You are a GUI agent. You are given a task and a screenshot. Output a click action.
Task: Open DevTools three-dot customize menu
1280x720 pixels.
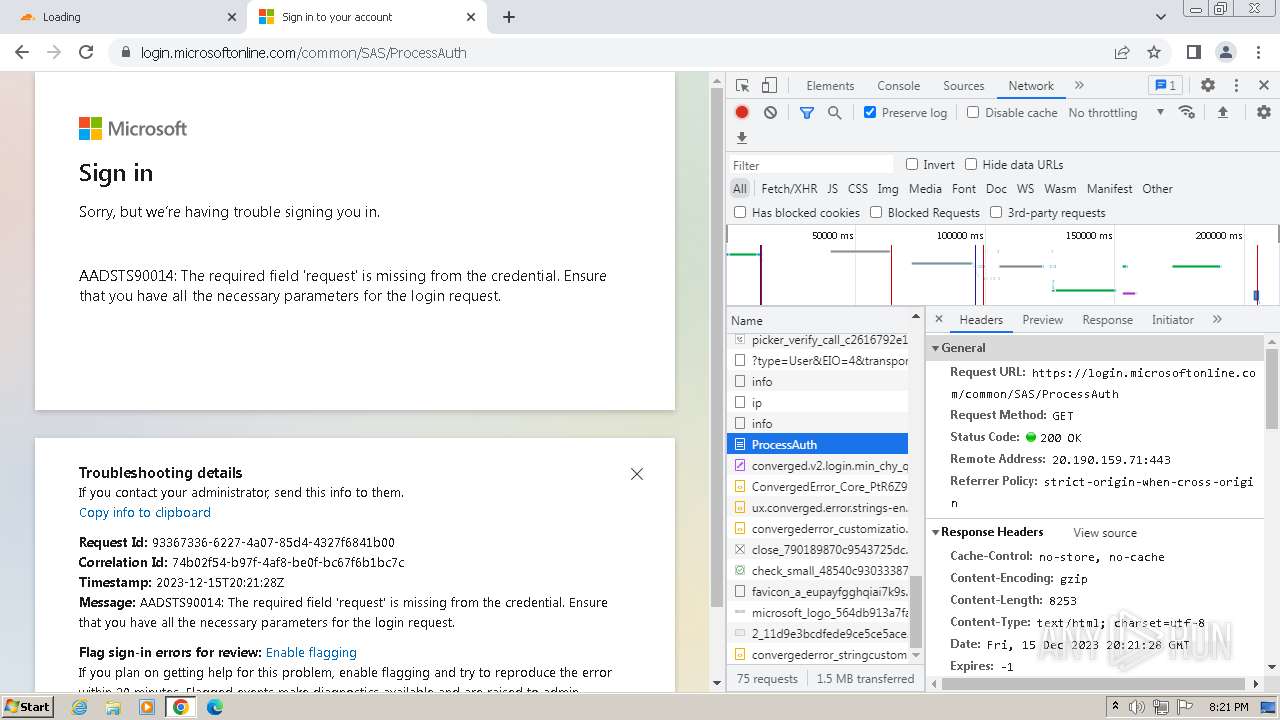[x=1236, y=86]
